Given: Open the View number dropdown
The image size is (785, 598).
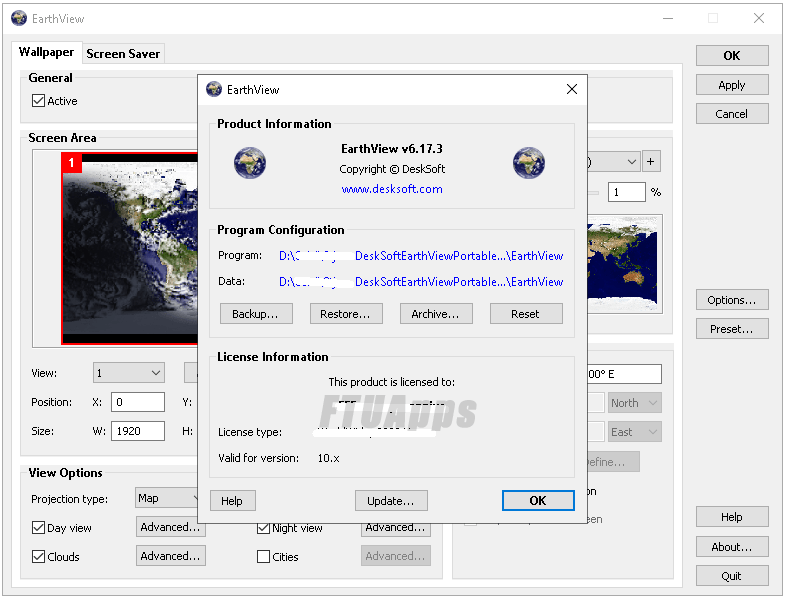Looking at the screenshot, I should [129, 373].
